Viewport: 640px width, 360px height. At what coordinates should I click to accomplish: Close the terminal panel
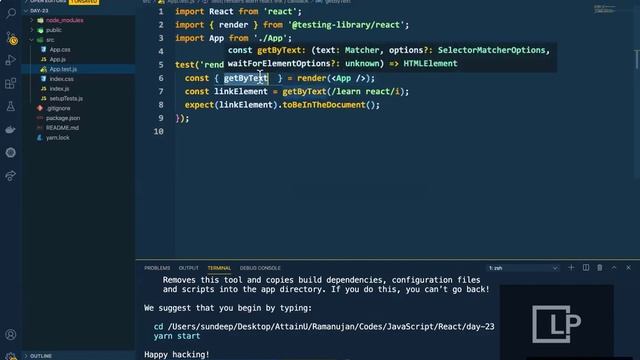coord(628,268)
